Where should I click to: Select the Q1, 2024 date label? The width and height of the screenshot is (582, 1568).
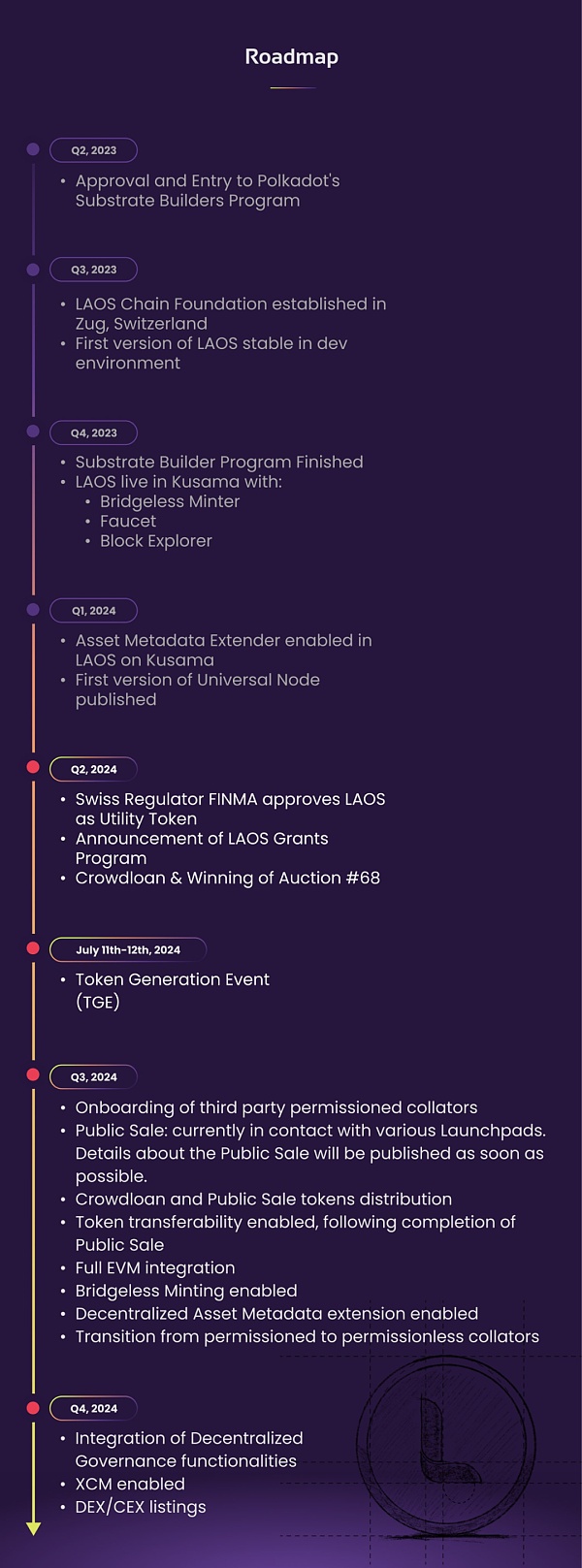(x=93, y=610)
